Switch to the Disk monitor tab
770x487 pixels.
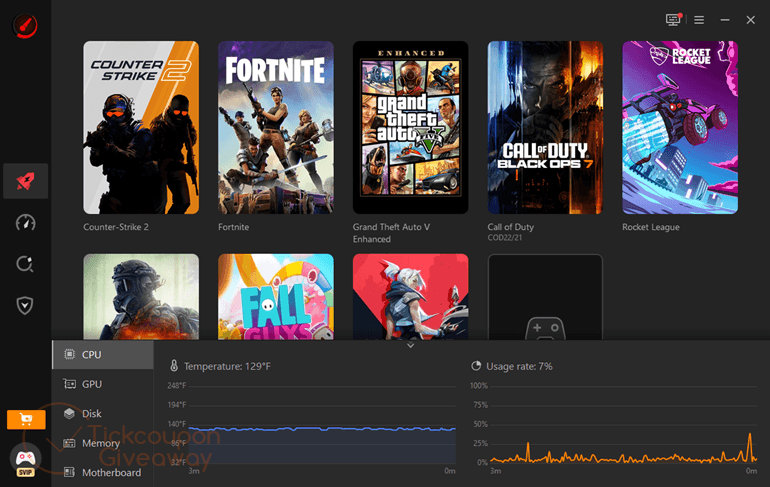(103, 413)
